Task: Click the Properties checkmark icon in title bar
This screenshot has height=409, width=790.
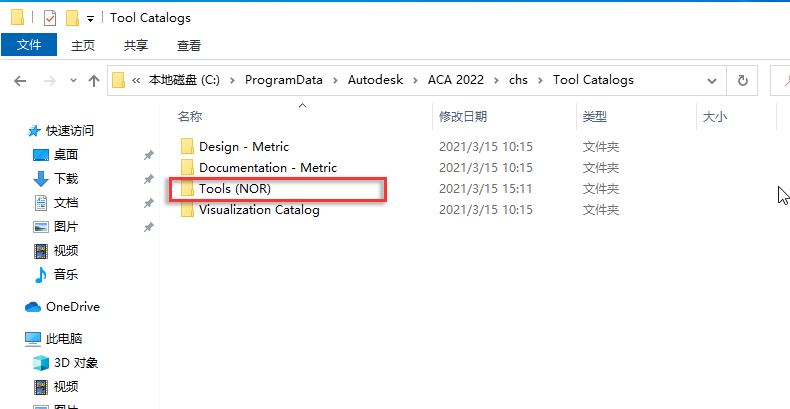Action: (x=50, y=17)
